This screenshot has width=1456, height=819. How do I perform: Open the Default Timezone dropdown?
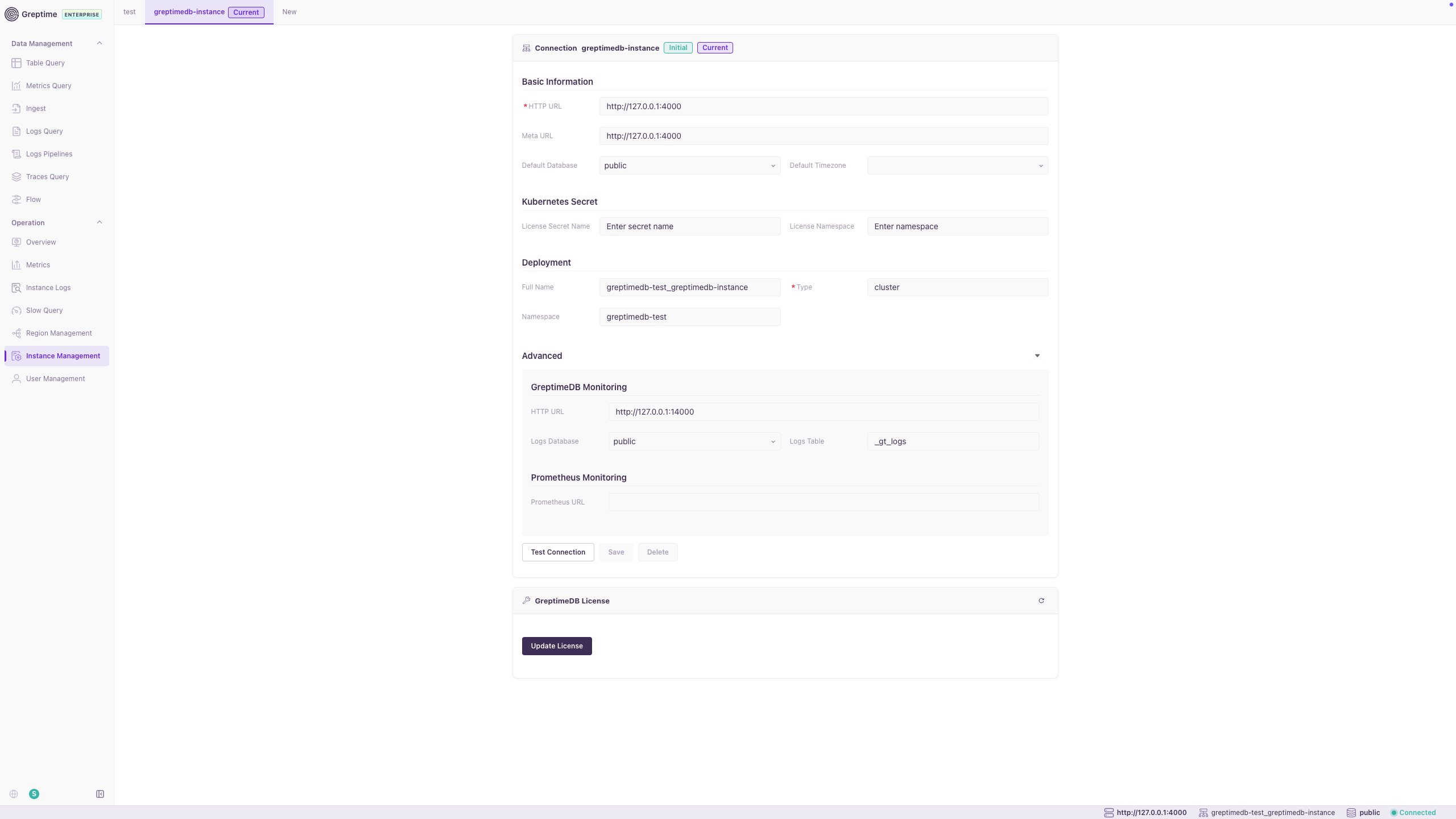coord(957,166)
